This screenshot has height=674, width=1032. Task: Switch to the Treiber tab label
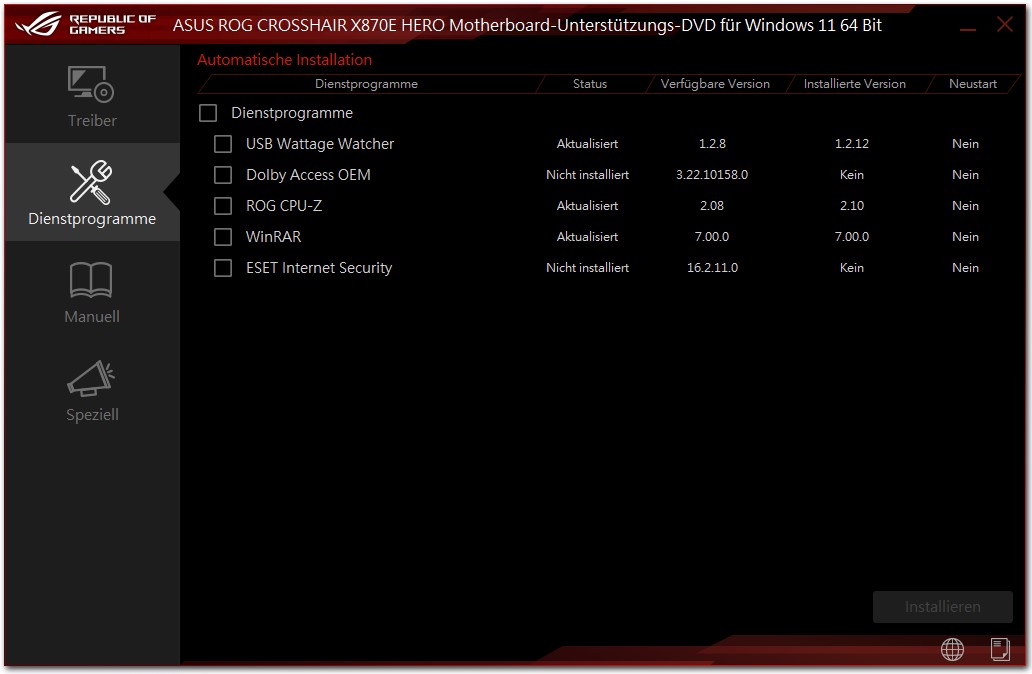(x=92, y=121)
